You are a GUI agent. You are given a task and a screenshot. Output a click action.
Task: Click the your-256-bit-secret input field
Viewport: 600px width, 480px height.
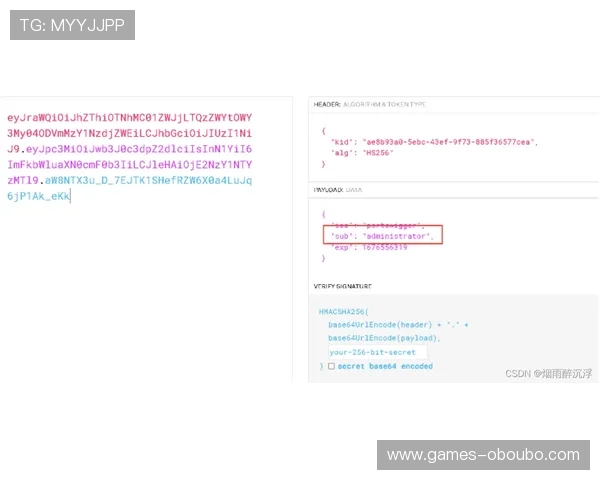[377, 353]
